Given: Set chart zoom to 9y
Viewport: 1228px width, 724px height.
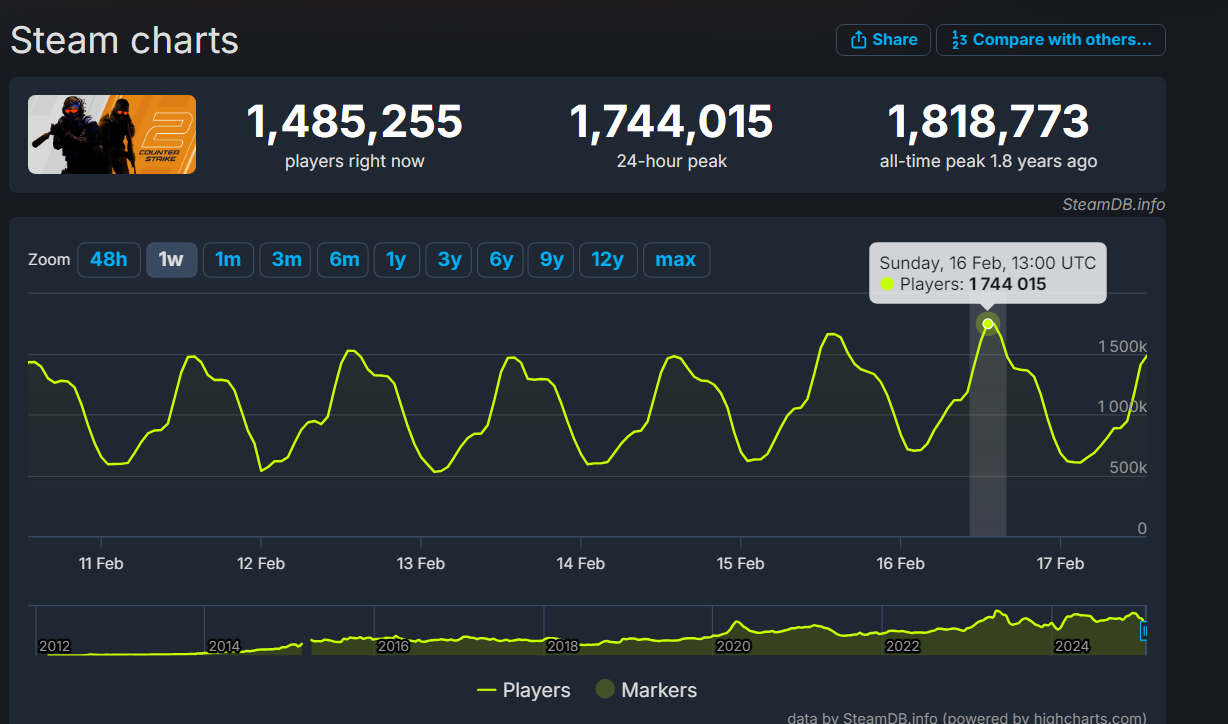Looking at the screenshot, I should tap(552, 260).
